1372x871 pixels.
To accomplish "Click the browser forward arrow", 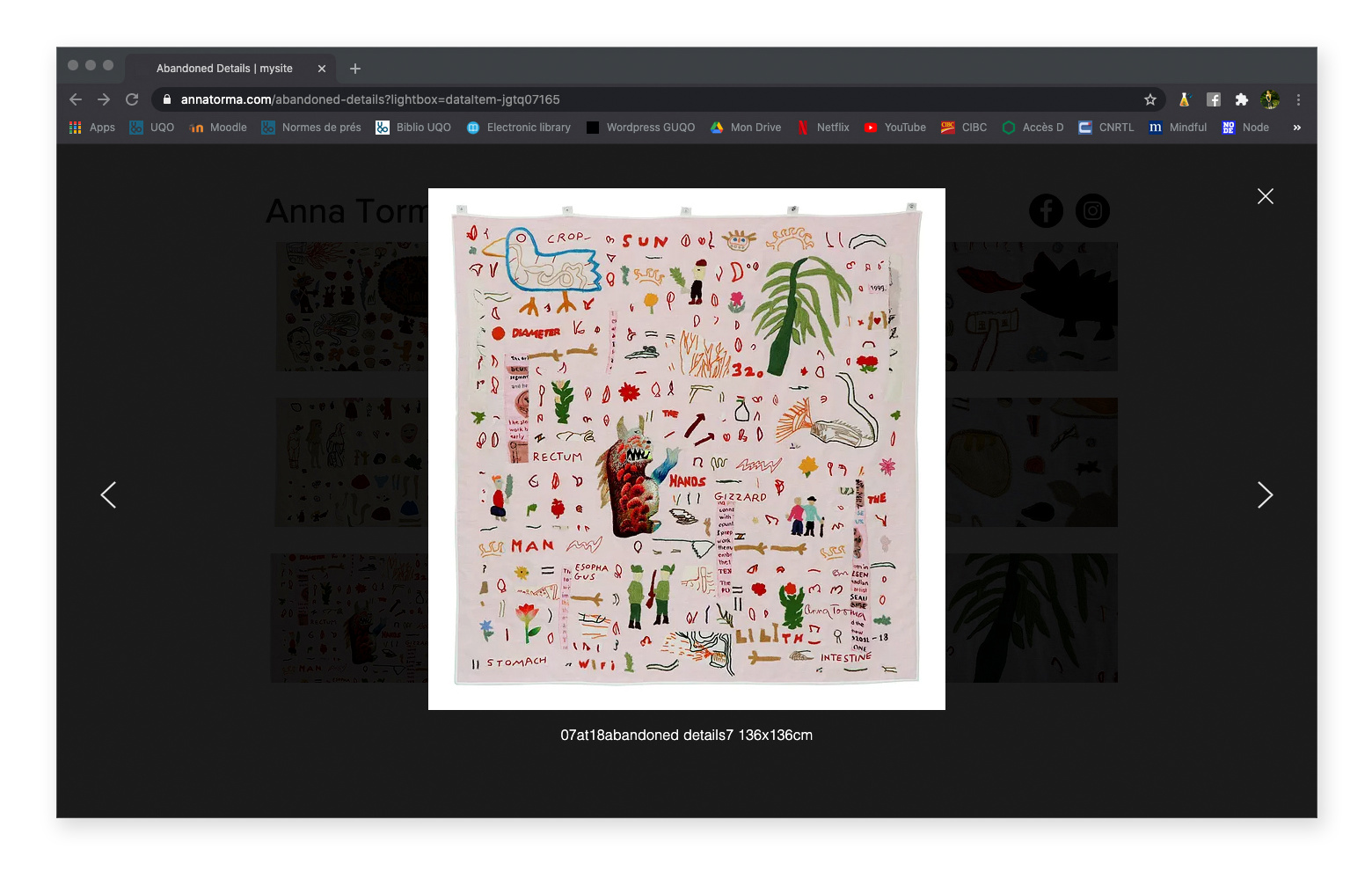I will pyautogui.click(x=104, y=99).
